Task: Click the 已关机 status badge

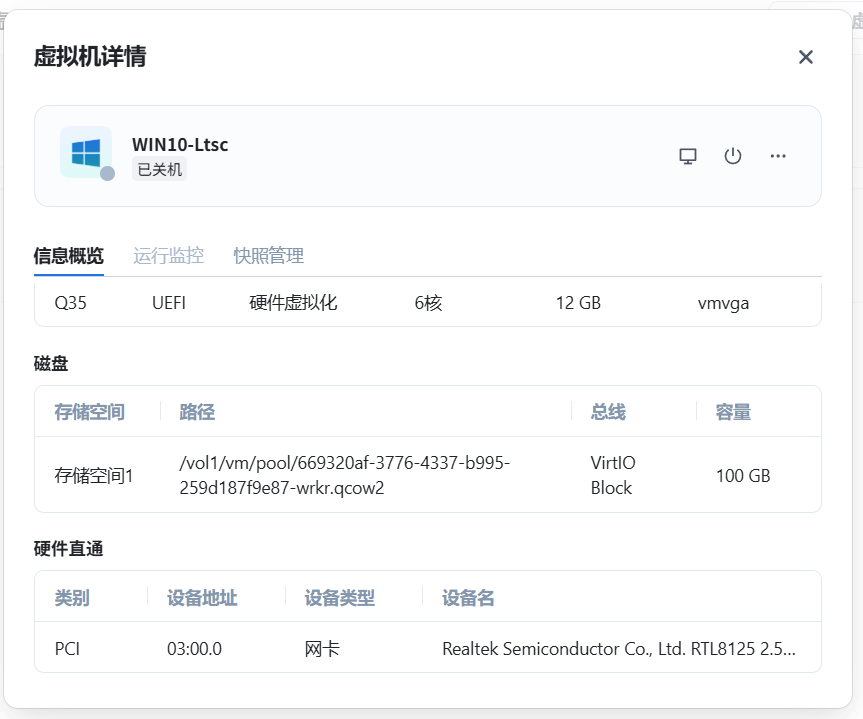Action: point(160,169)
